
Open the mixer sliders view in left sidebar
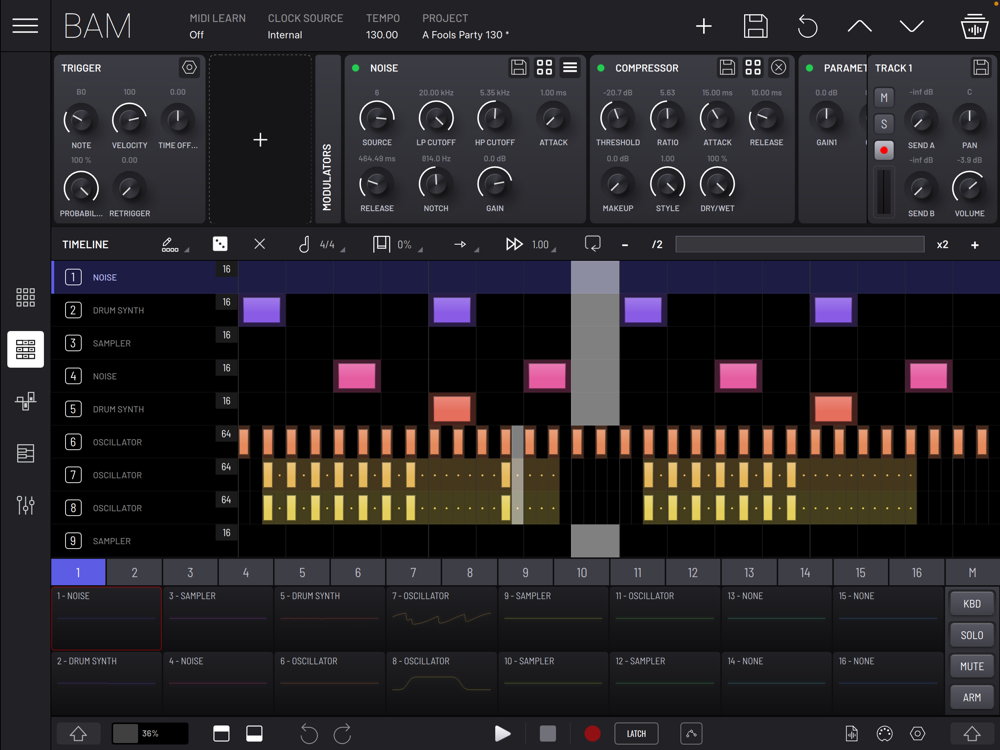(x=25, y=505)
